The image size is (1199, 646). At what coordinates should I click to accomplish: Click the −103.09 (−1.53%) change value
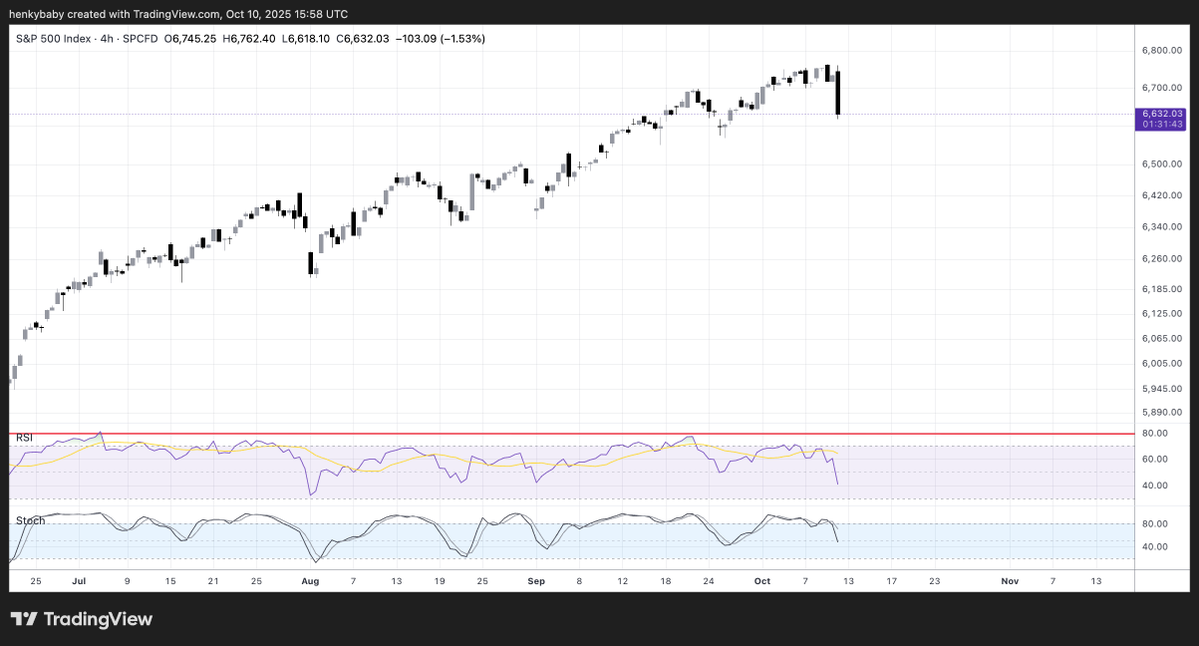coord(443,39)
